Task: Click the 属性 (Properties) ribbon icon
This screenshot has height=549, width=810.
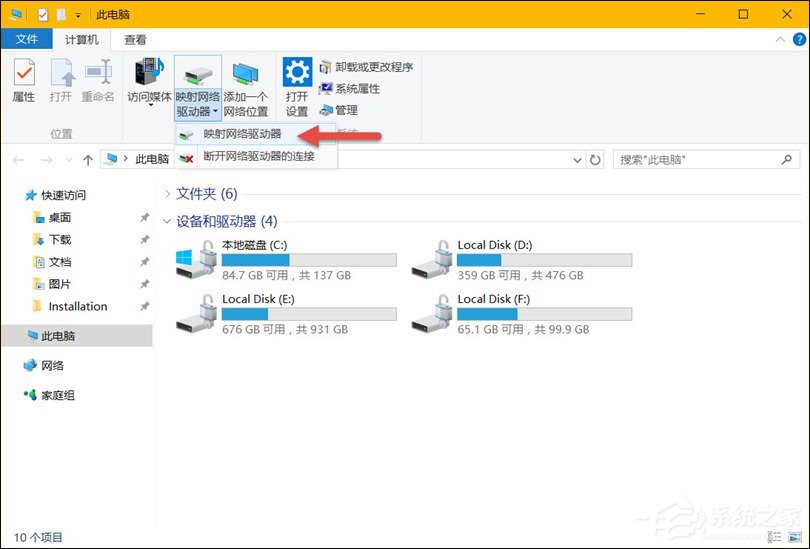Action: pyautogui.click(x=24, y=80)
